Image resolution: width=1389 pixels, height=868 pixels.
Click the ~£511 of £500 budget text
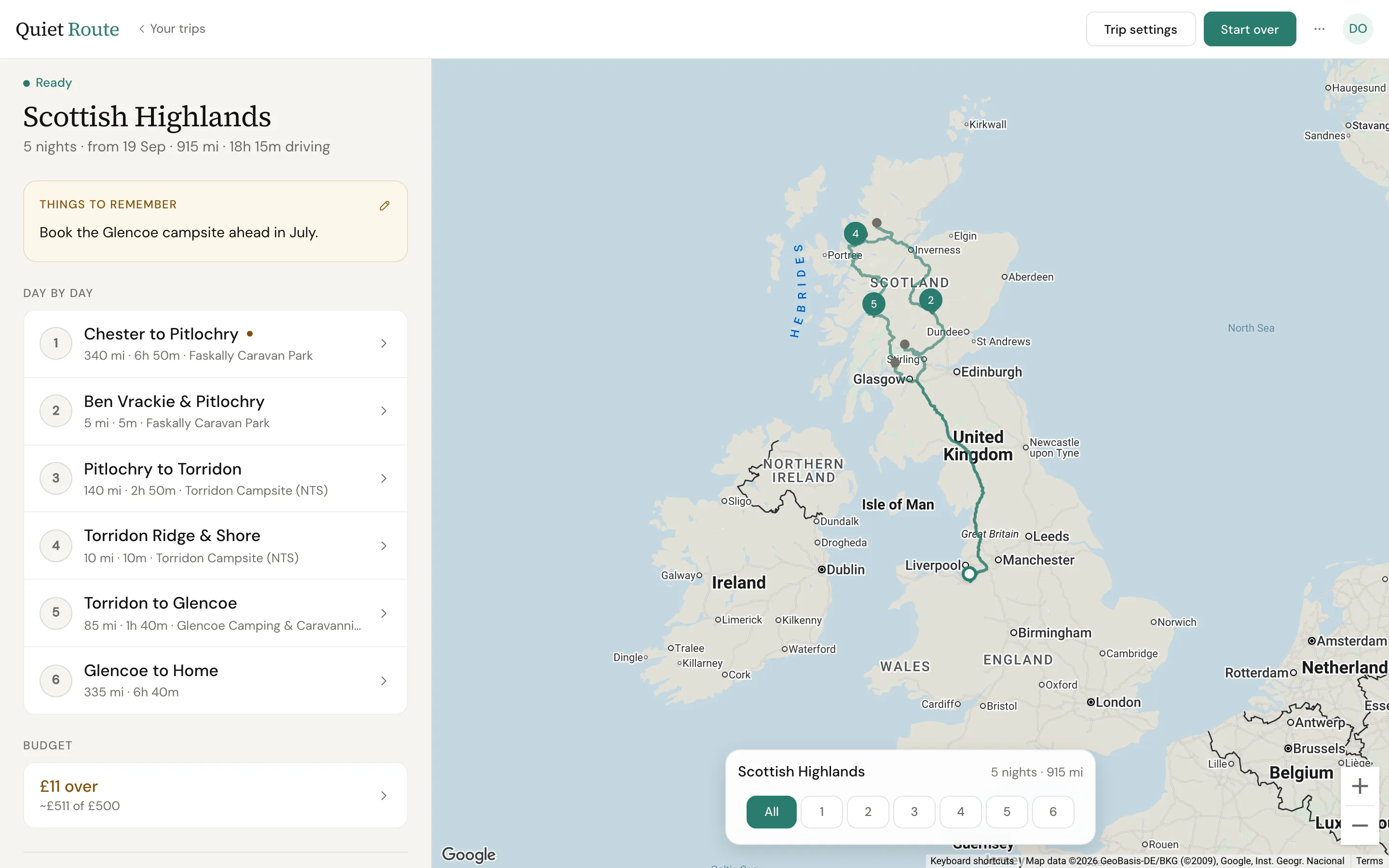(80, 806)
